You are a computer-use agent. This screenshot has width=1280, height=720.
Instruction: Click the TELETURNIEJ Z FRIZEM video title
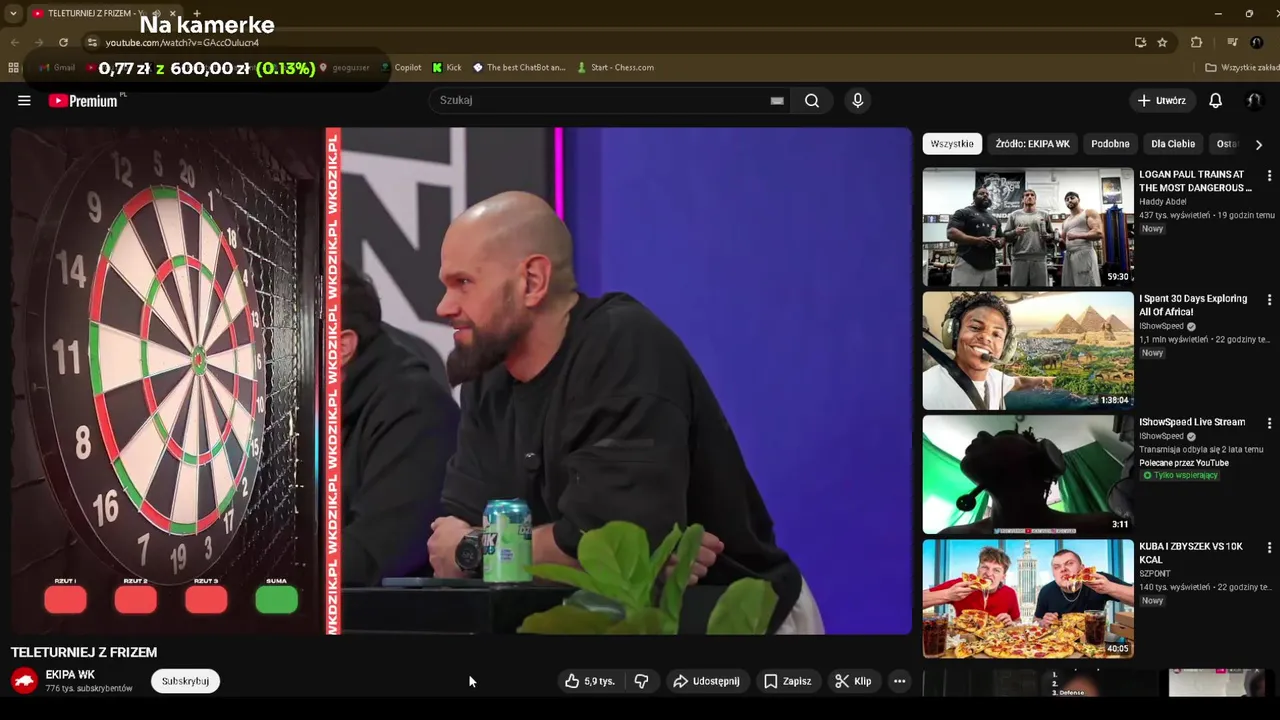click(84, 652)
